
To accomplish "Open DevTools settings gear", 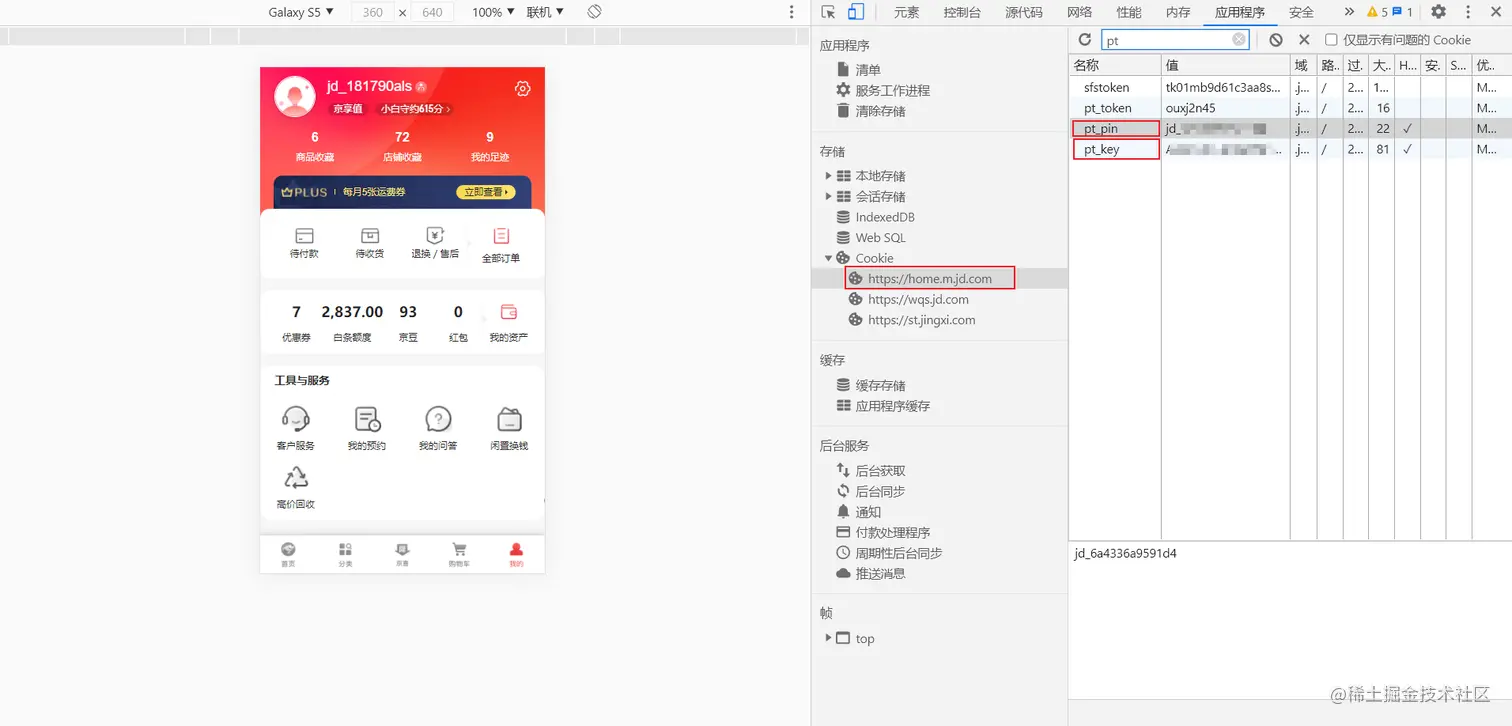I will pos(1438,12).
